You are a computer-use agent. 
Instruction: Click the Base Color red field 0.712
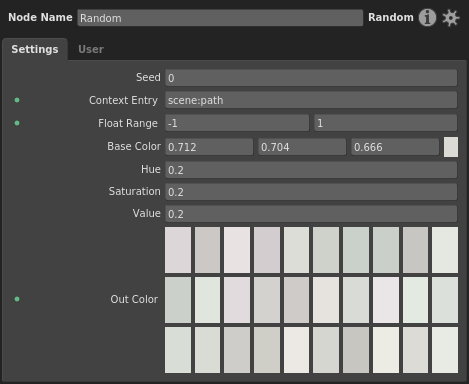(x=209, y=147)
